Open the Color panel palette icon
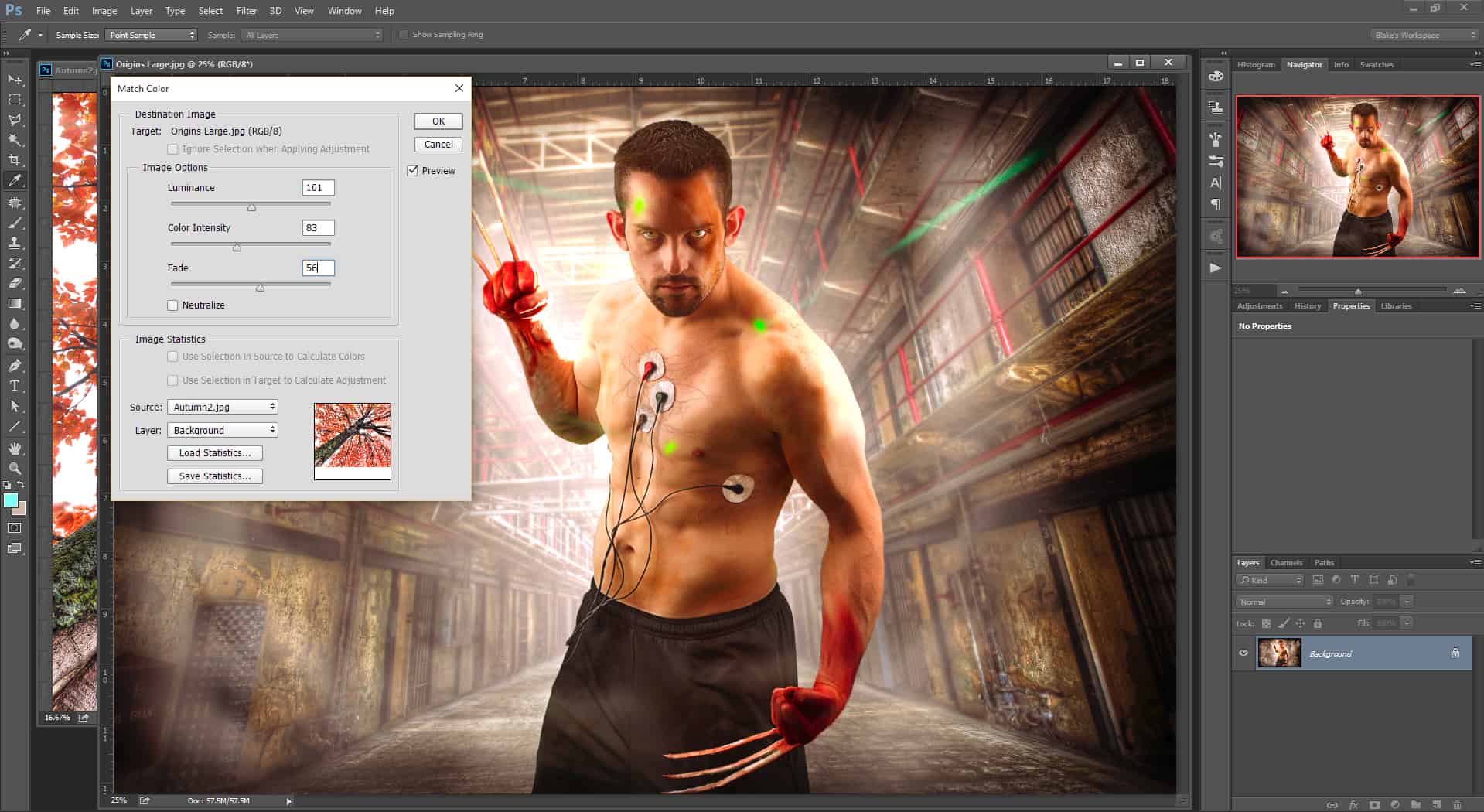 (x=1216, y=77)
